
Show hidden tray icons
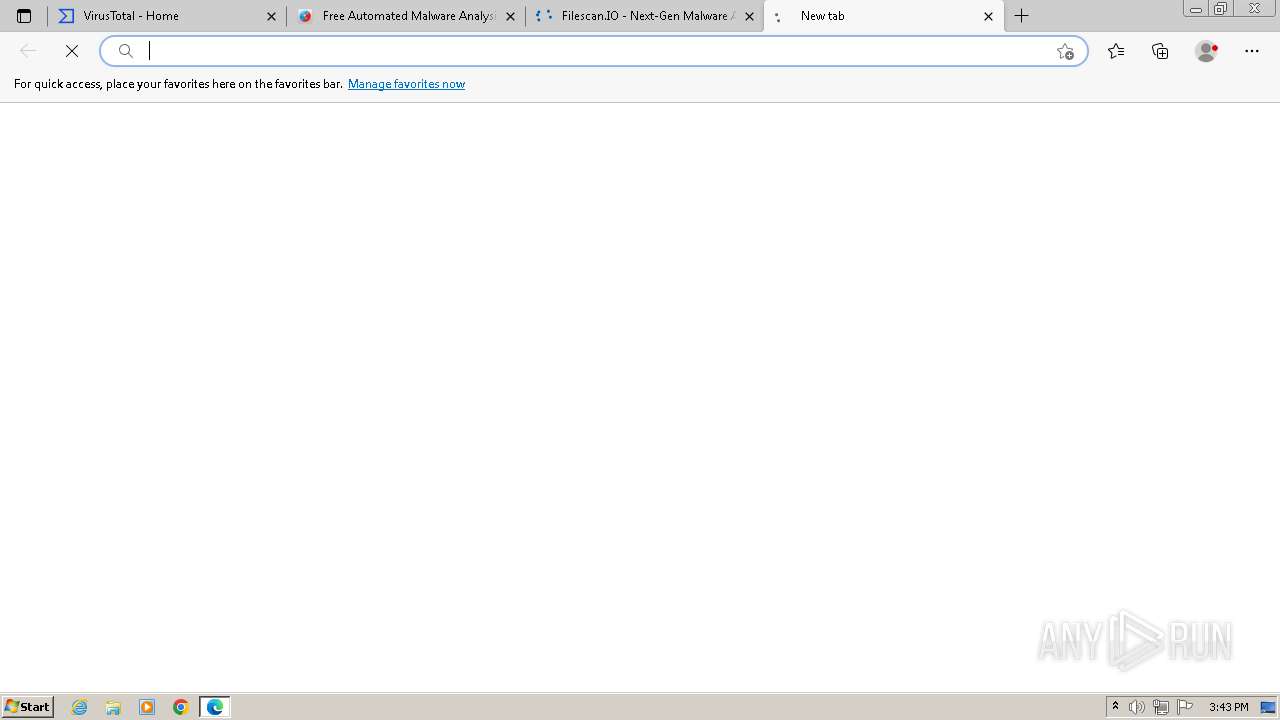[x=1116, y=707]
